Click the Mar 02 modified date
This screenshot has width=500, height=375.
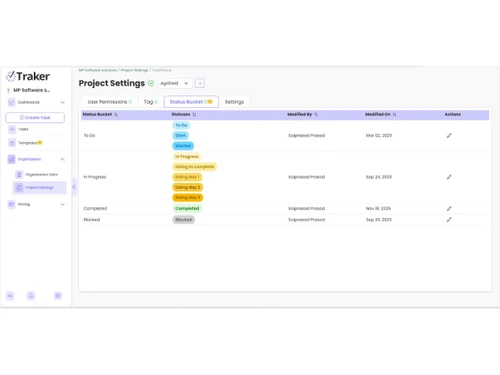coord(379,136)
